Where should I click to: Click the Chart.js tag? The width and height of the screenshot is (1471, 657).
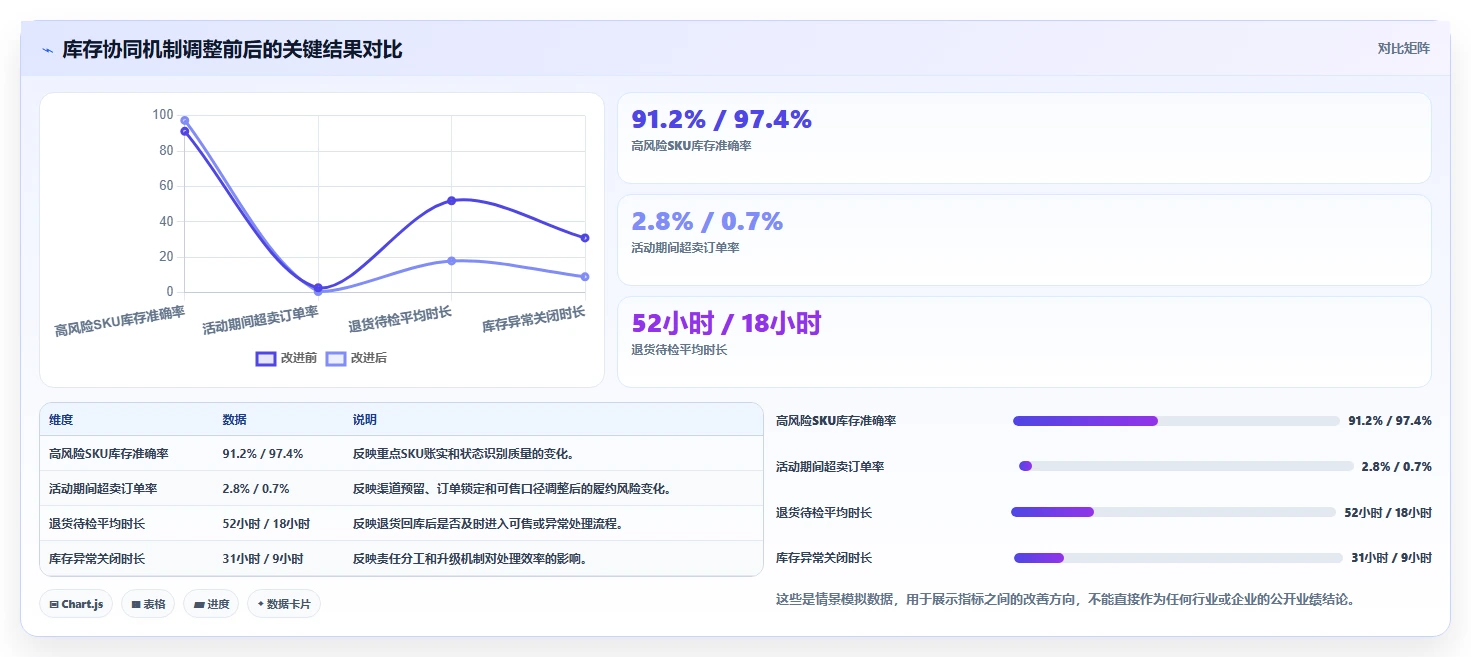[76, 604]
